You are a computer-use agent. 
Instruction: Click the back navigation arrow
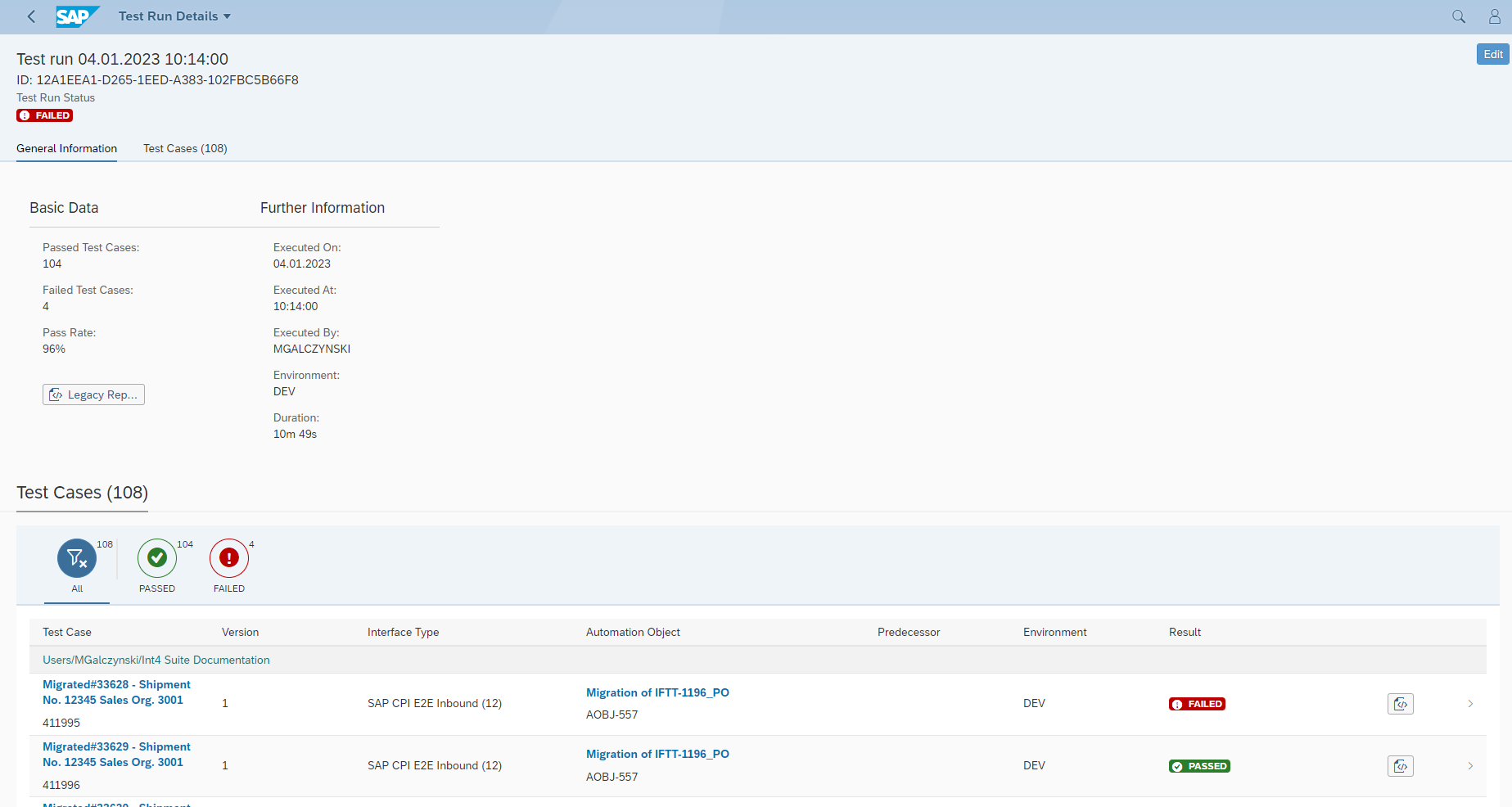pyautogui.click(x=31, y=16)
